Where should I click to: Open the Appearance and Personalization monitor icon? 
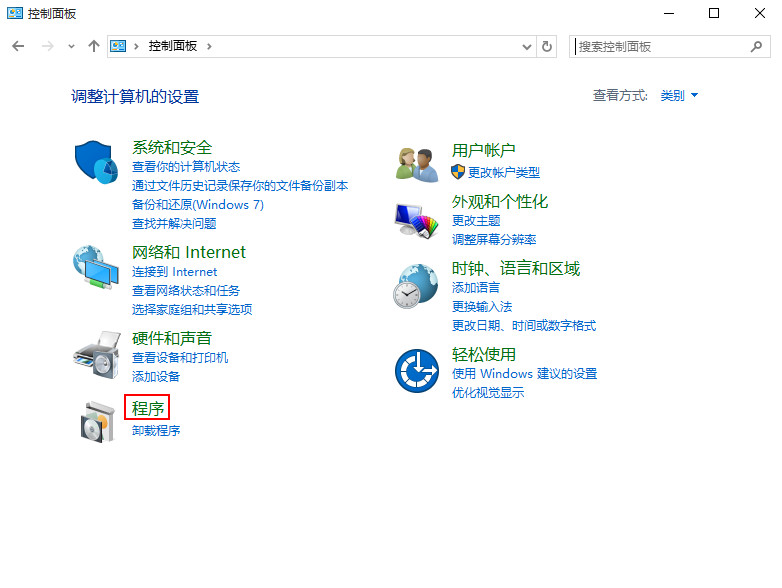click(x=416, y=220)
